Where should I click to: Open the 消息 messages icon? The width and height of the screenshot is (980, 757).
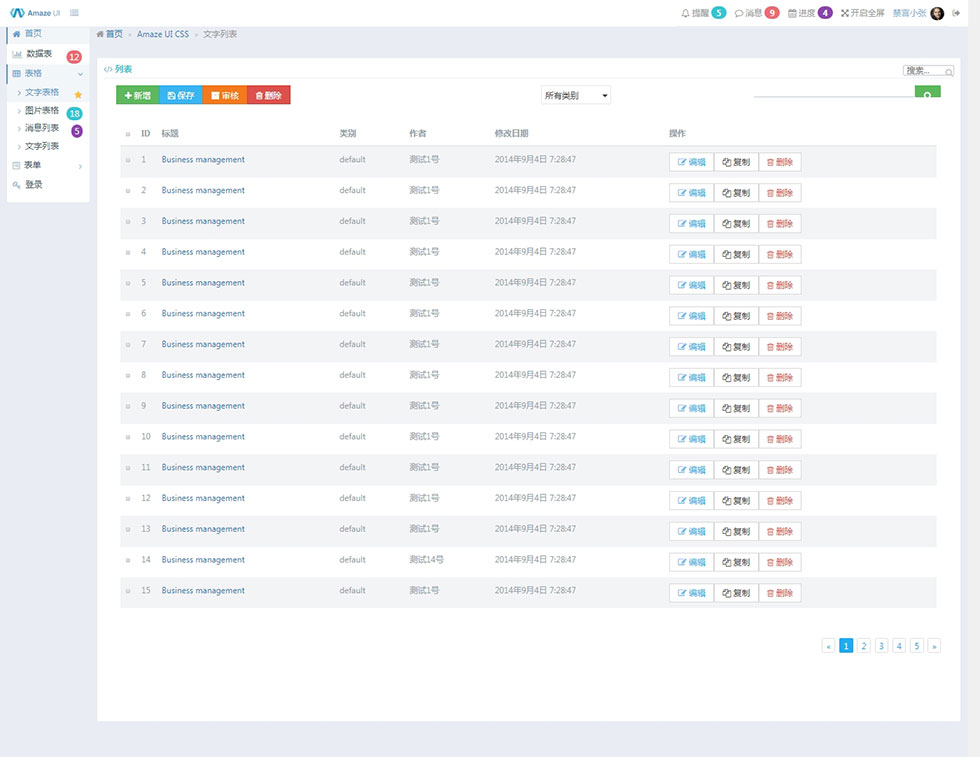[x=739, y=13]
